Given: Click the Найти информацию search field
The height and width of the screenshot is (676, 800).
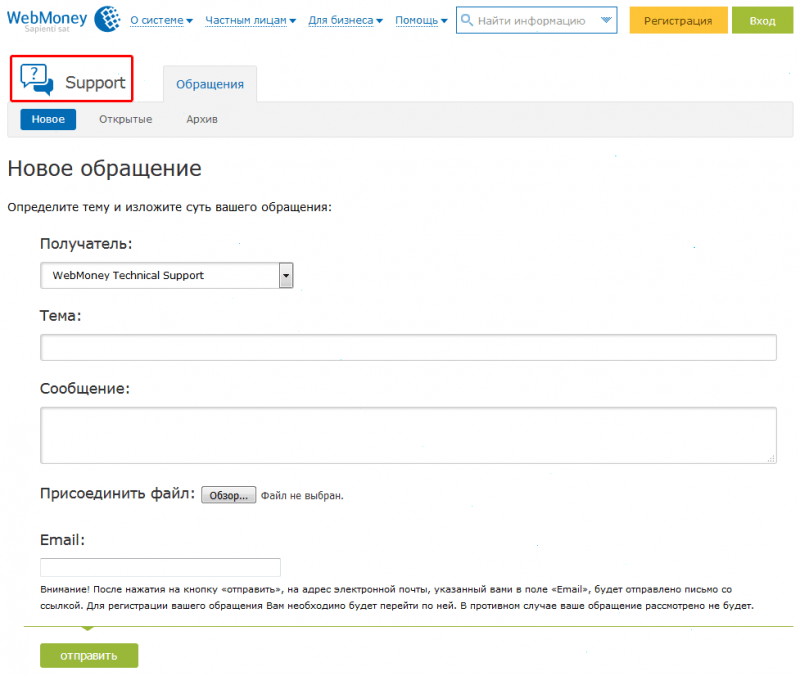Looking at the screenshot, I should click(x=536, y=20).
